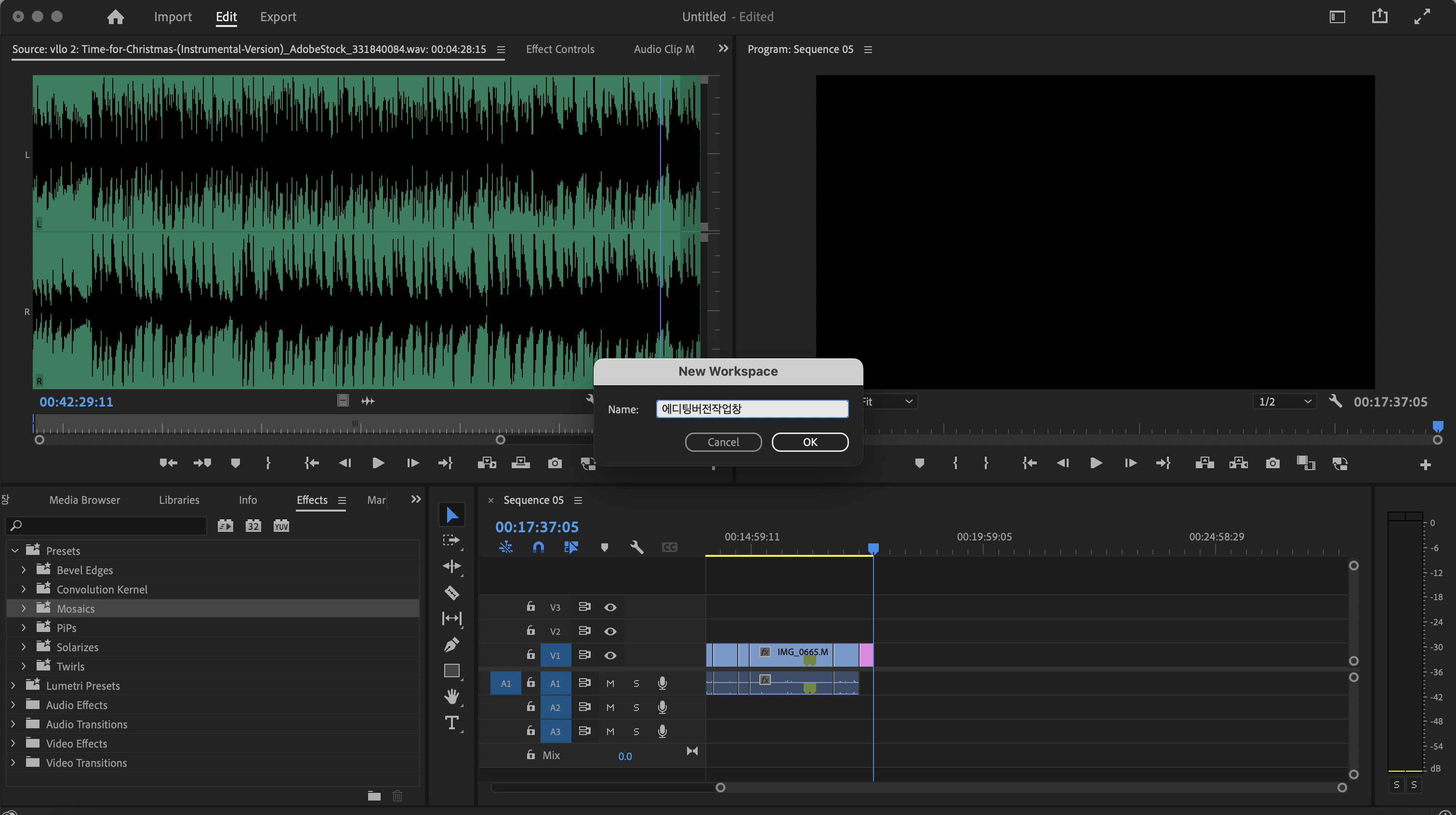Click the Home icon in header
This screenshot has width=1456, height=815.
(x=115, y=17)
